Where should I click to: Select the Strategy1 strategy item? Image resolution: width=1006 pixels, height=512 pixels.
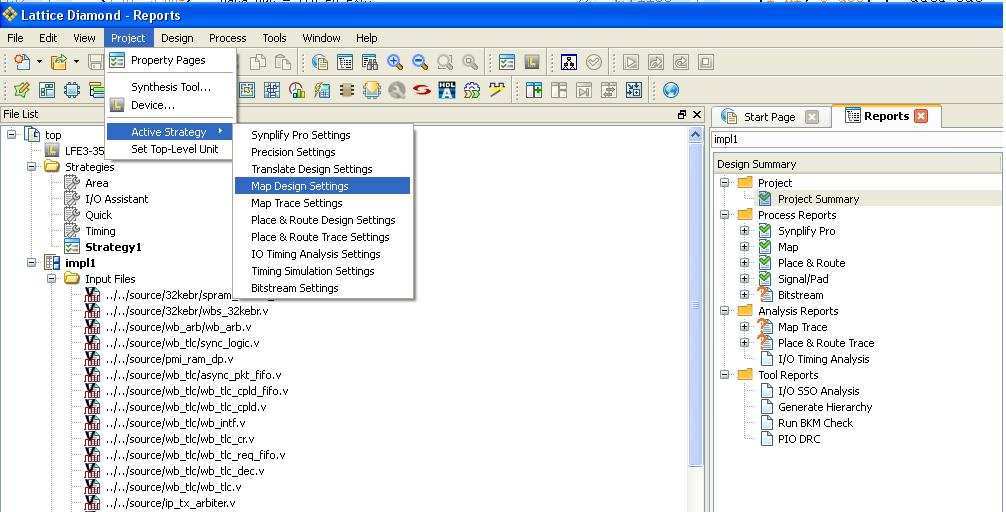pos(113,247)
